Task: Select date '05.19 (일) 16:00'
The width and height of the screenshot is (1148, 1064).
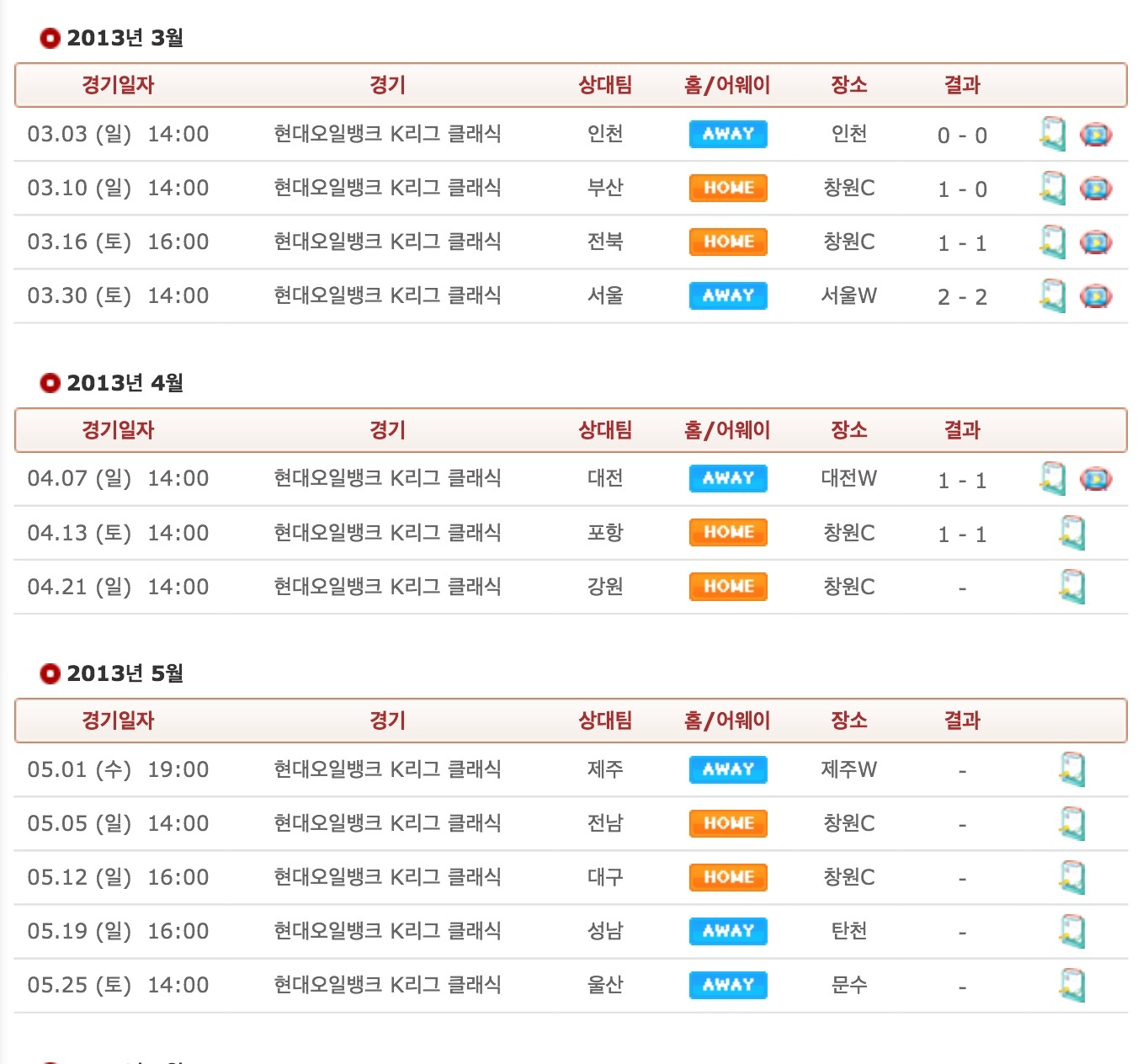Action: 118,931
